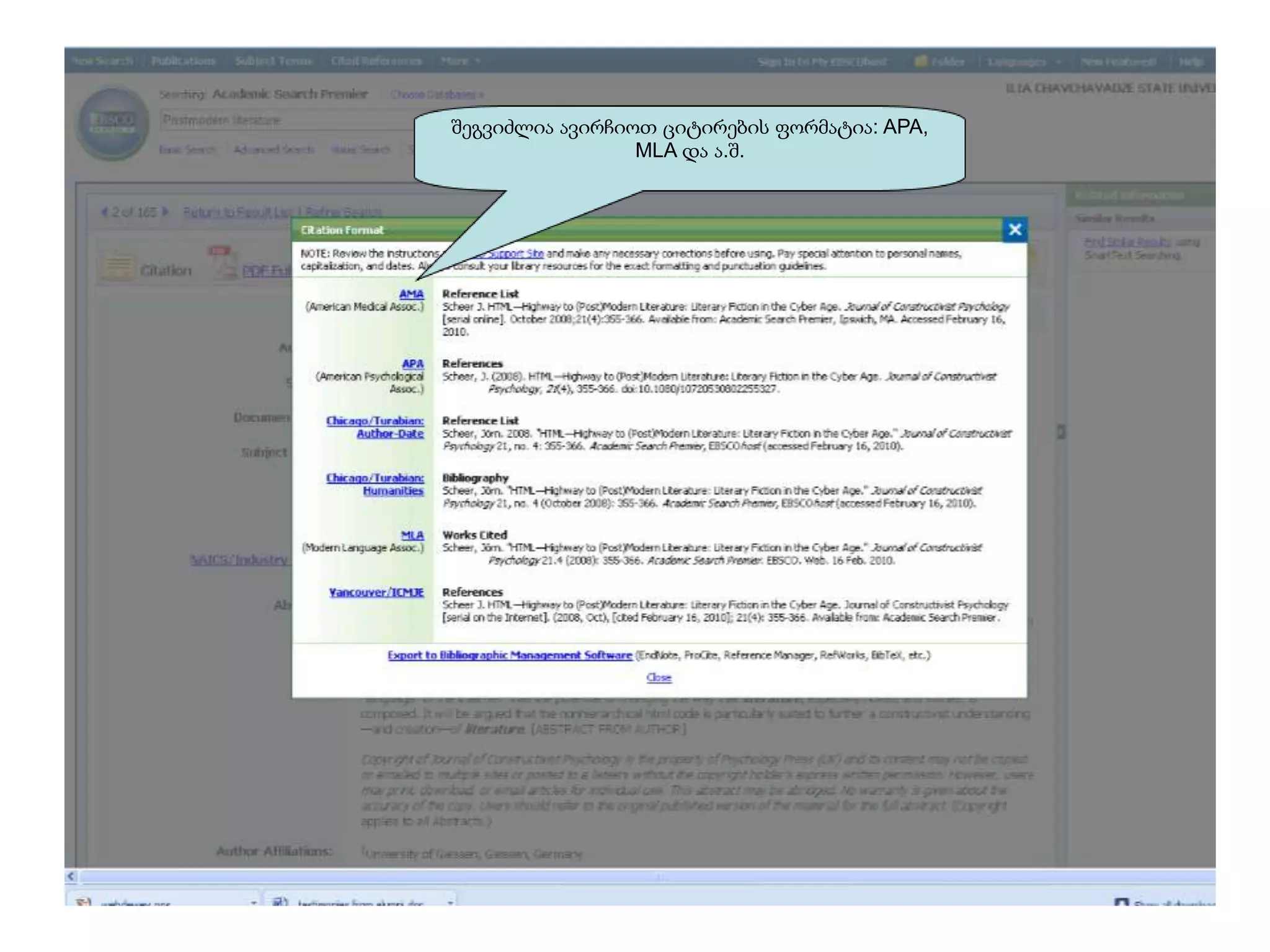Click the Folder icon in top bar
Screen dimensions: 1270x952
[921, 61]
